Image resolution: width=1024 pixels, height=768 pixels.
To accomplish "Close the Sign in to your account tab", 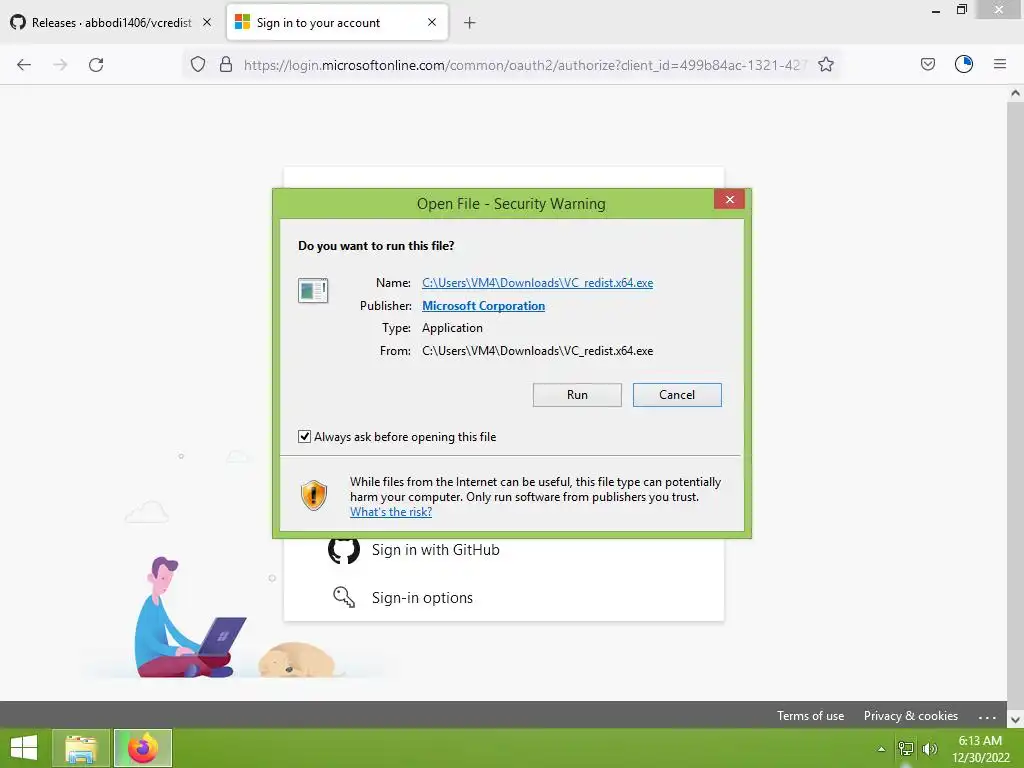I will [432, 22].
